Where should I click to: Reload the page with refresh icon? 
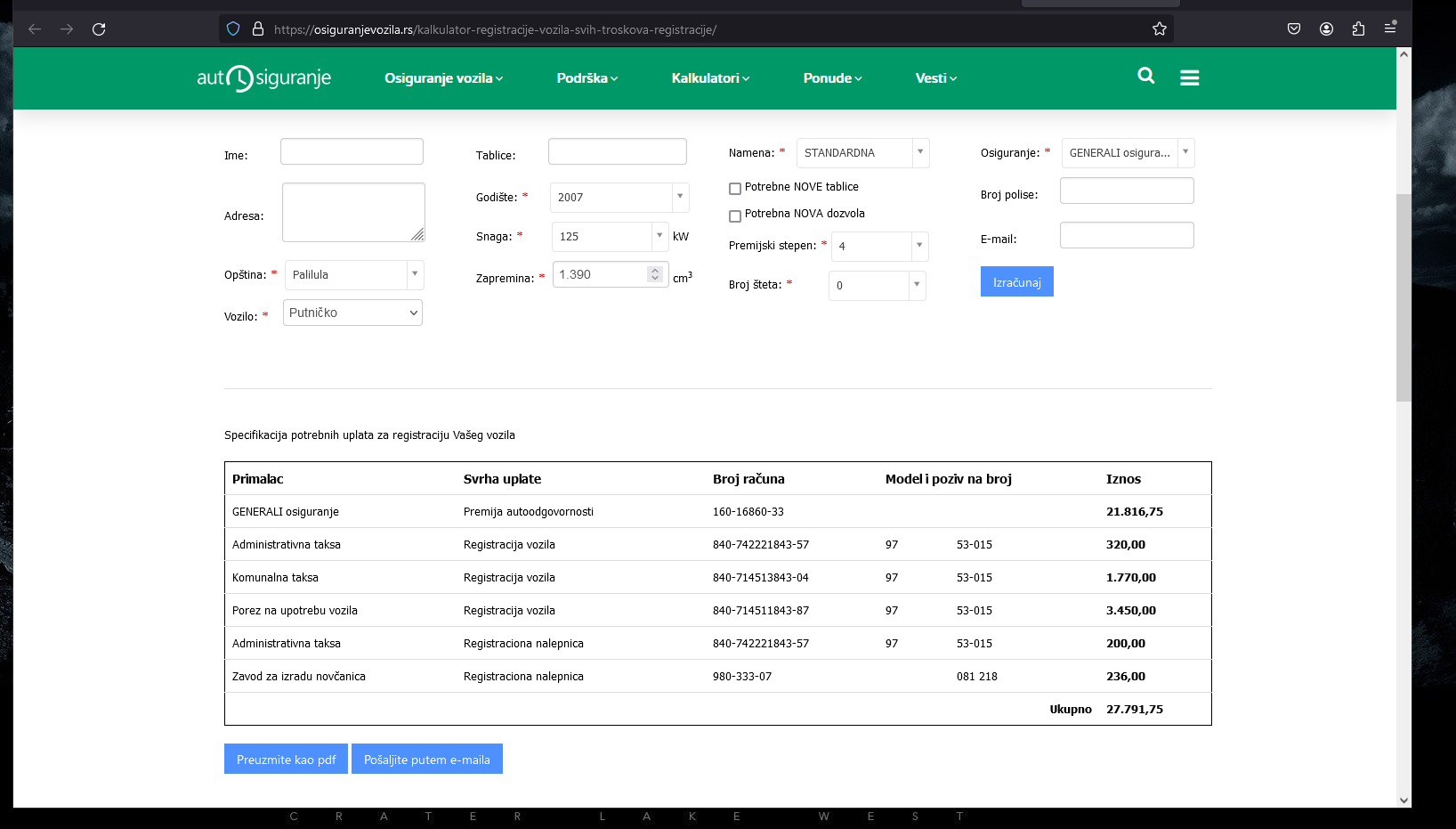coord(99,29)
